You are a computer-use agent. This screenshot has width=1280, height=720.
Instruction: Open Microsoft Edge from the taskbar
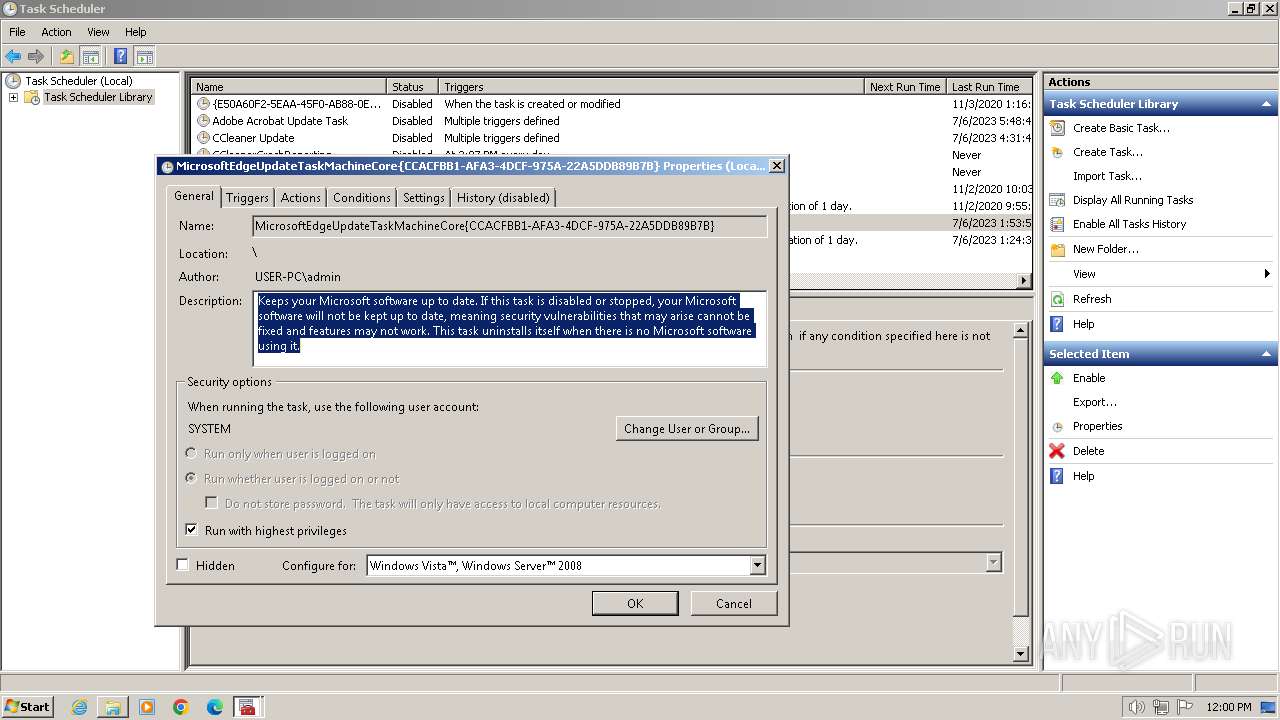coord(215,707)
